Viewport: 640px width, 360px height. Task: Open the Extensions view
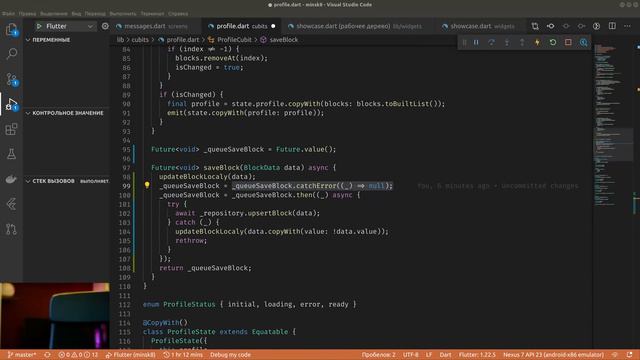click(11, 129)
